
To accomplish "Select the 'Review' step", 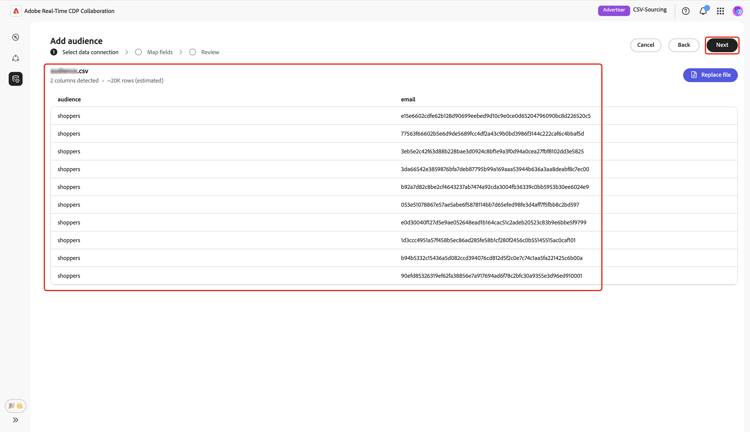I will [x=210, y=52].
